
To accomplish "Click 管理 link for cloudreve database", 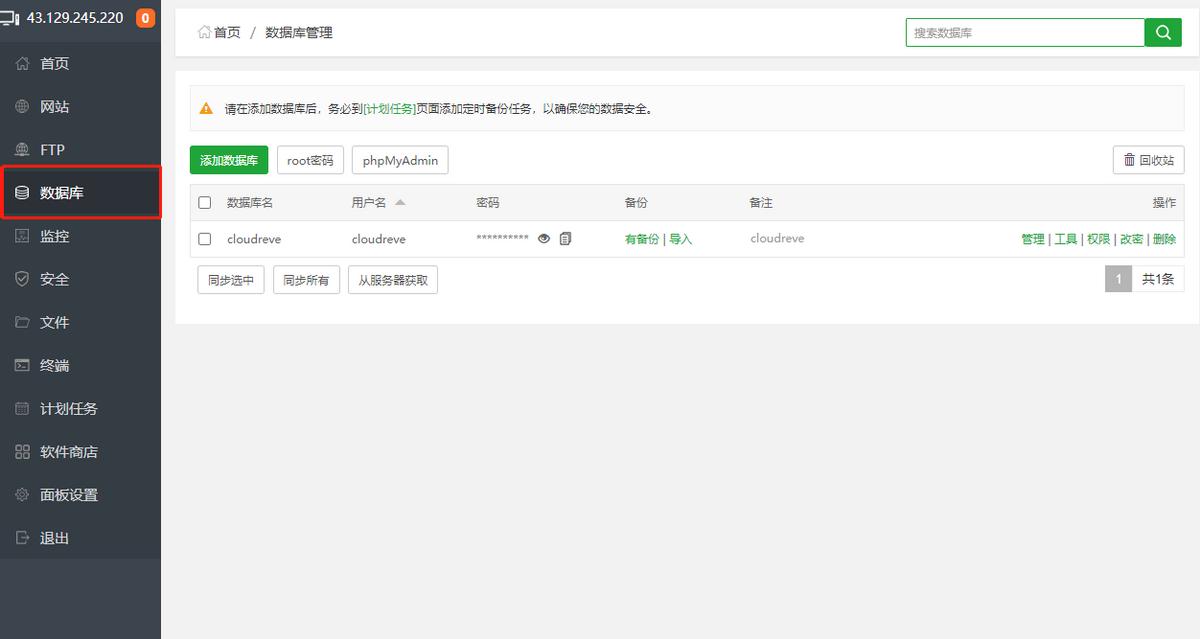I will 1032,239.
